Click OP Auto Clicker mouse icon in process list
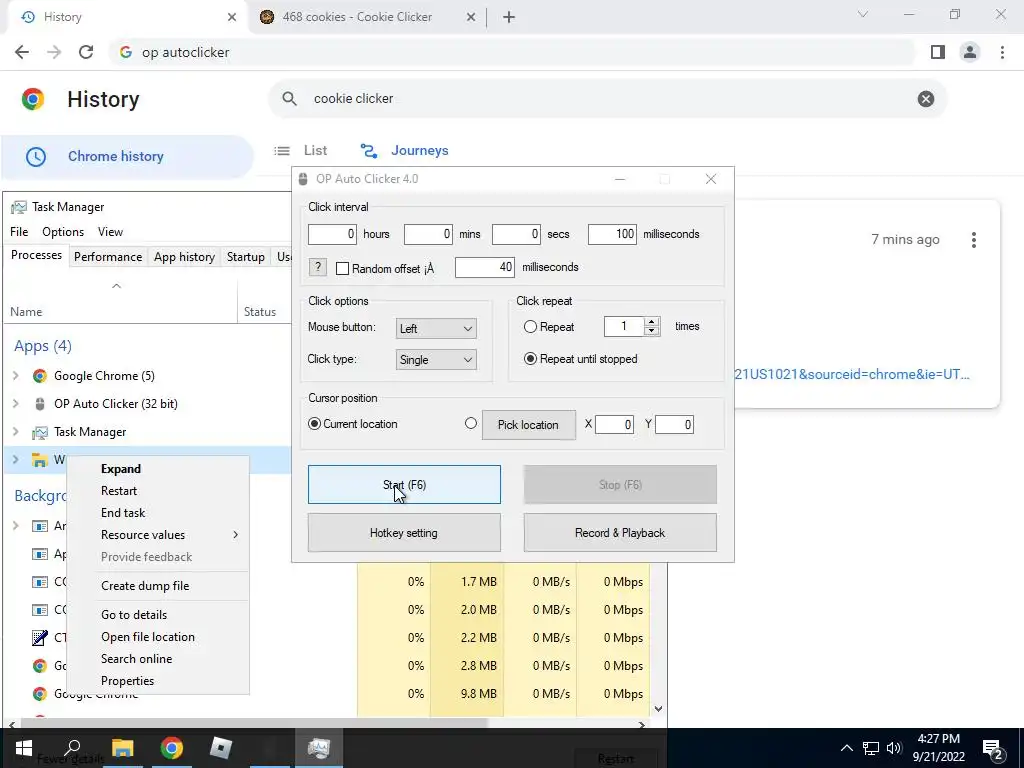 coord(40,404)
